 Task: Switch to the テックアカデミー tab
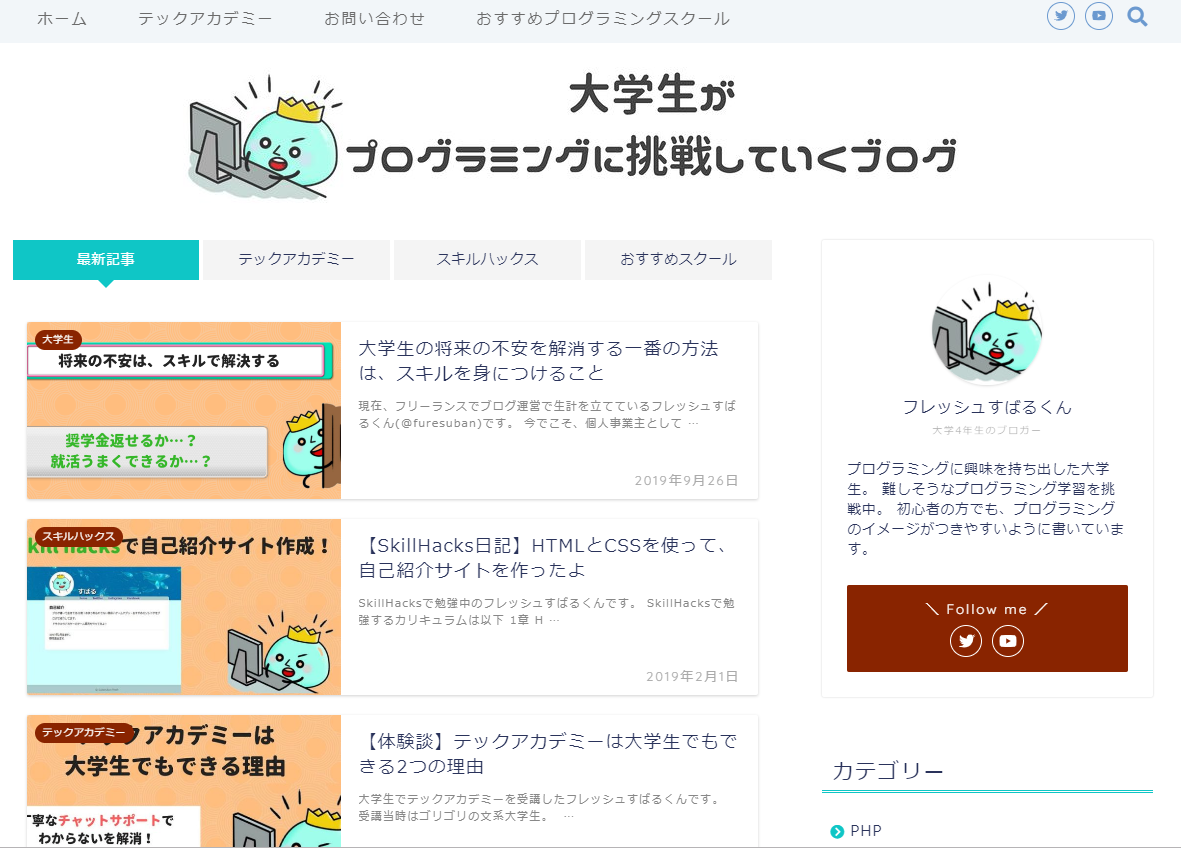pos(296,260)
